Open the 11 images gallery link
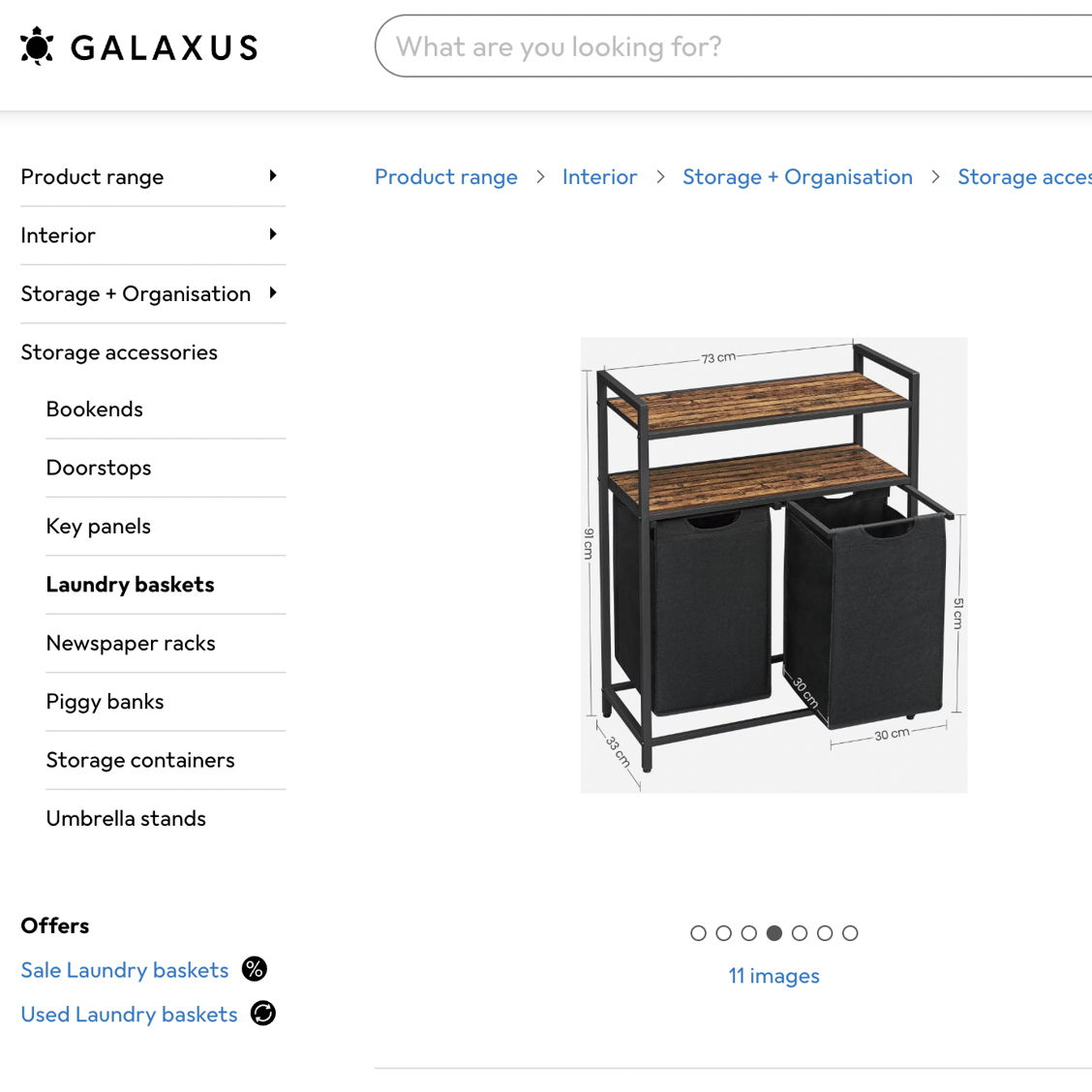 click(773, 976)
